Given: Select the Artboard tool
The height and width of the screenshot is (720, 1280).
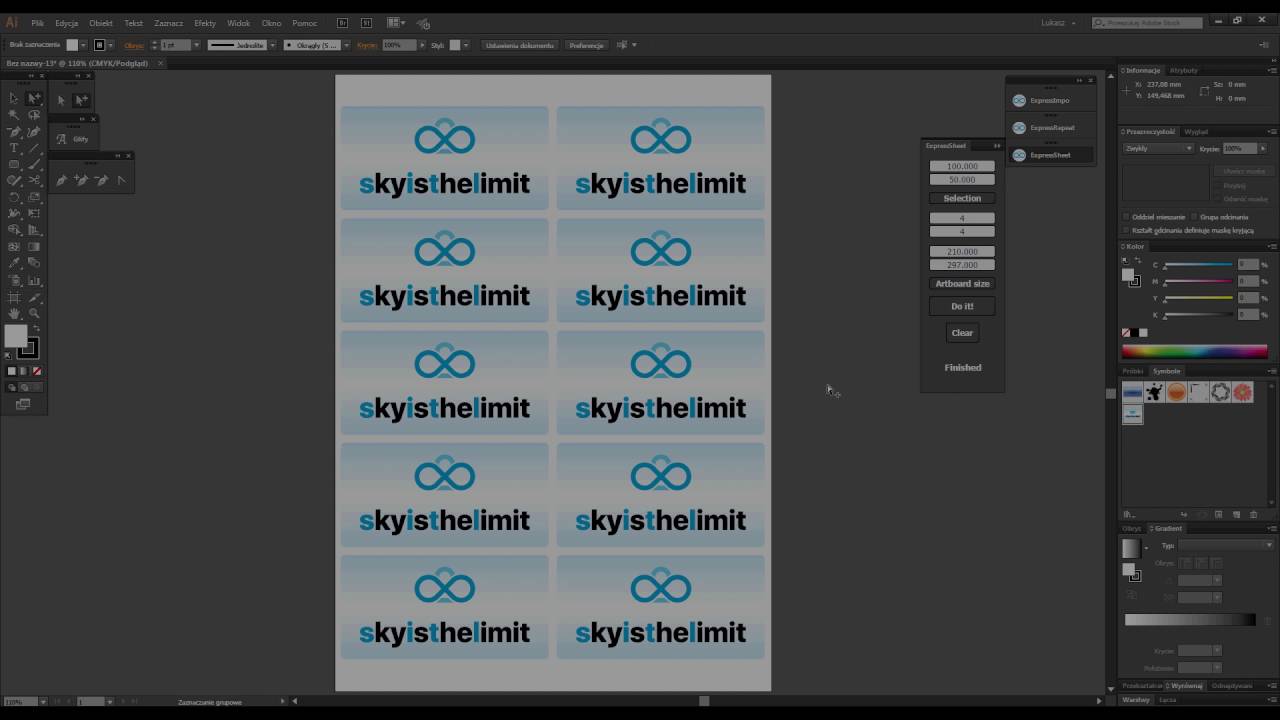Looking at the screenshot, I should point(14,297).
